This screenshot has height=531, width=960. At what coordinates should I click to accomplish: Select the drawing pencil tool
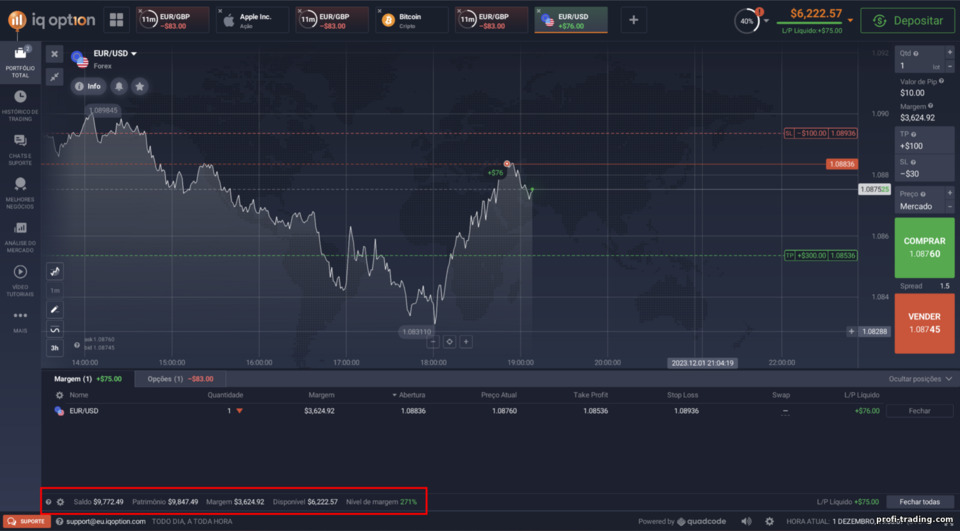(x=54, y=310)
